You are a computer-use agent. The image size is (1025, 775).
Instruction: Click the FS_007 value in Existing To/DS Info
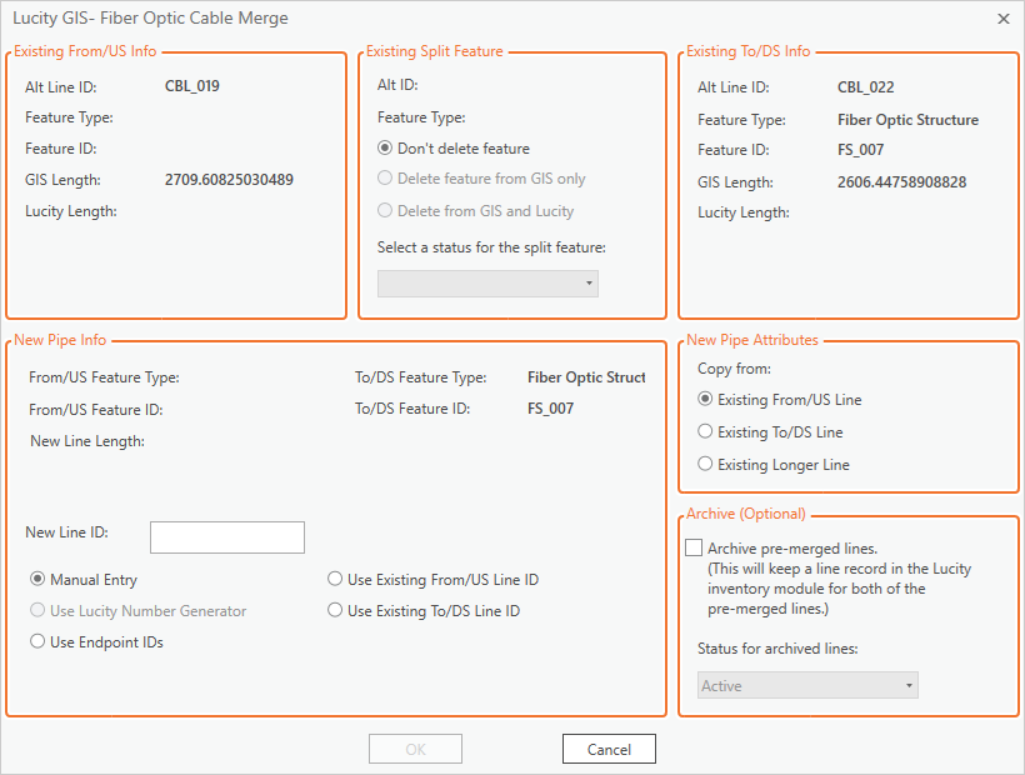(860, 150)
